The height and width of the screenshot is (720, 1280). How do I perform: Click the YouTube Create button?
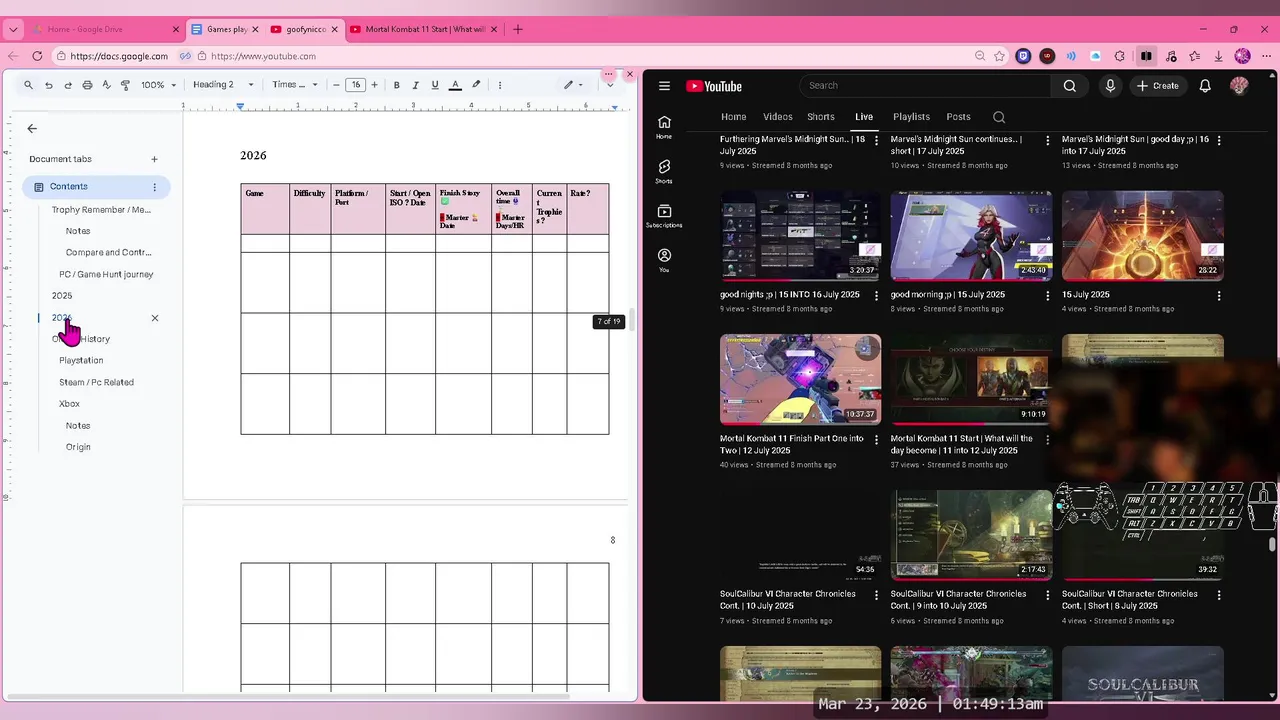(x=1158, y=86)
